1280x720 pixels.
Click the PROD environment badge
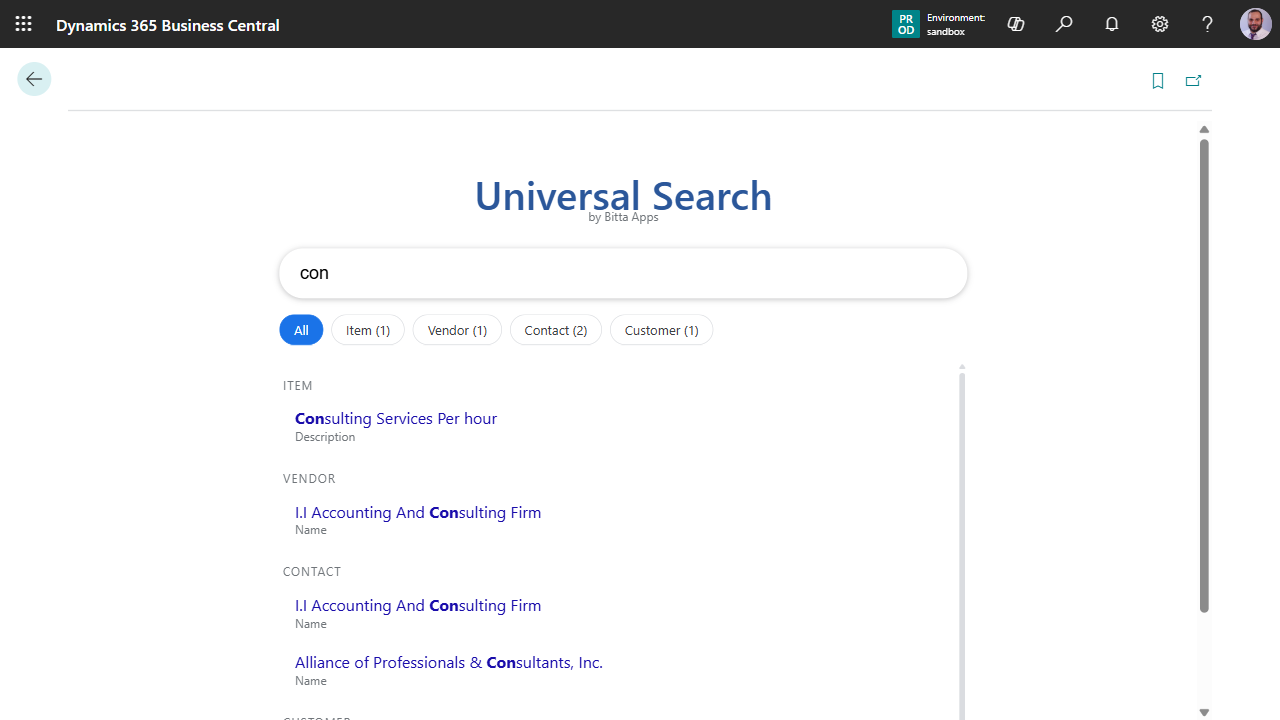pyautogui.click(x=906, y=24)
